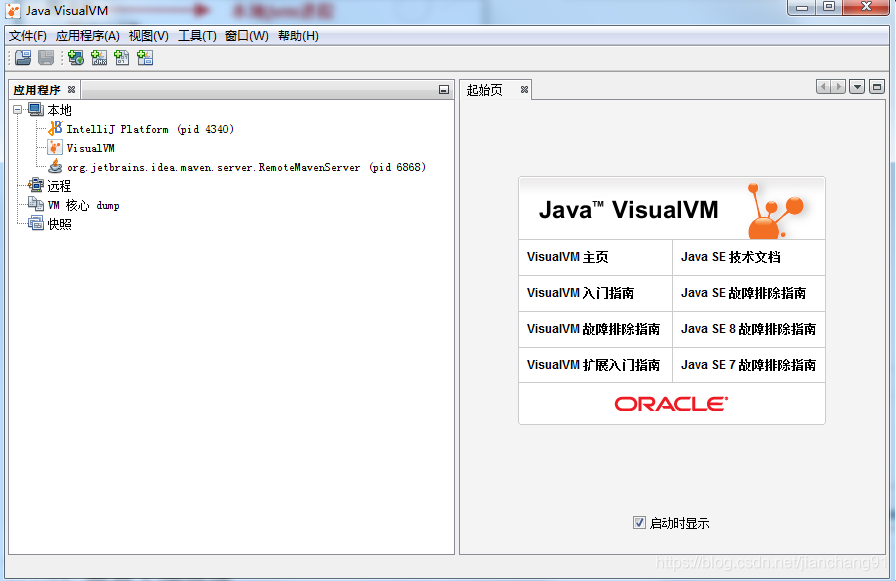
Task: Click the 启动时显示 label text
Action: 679,523
